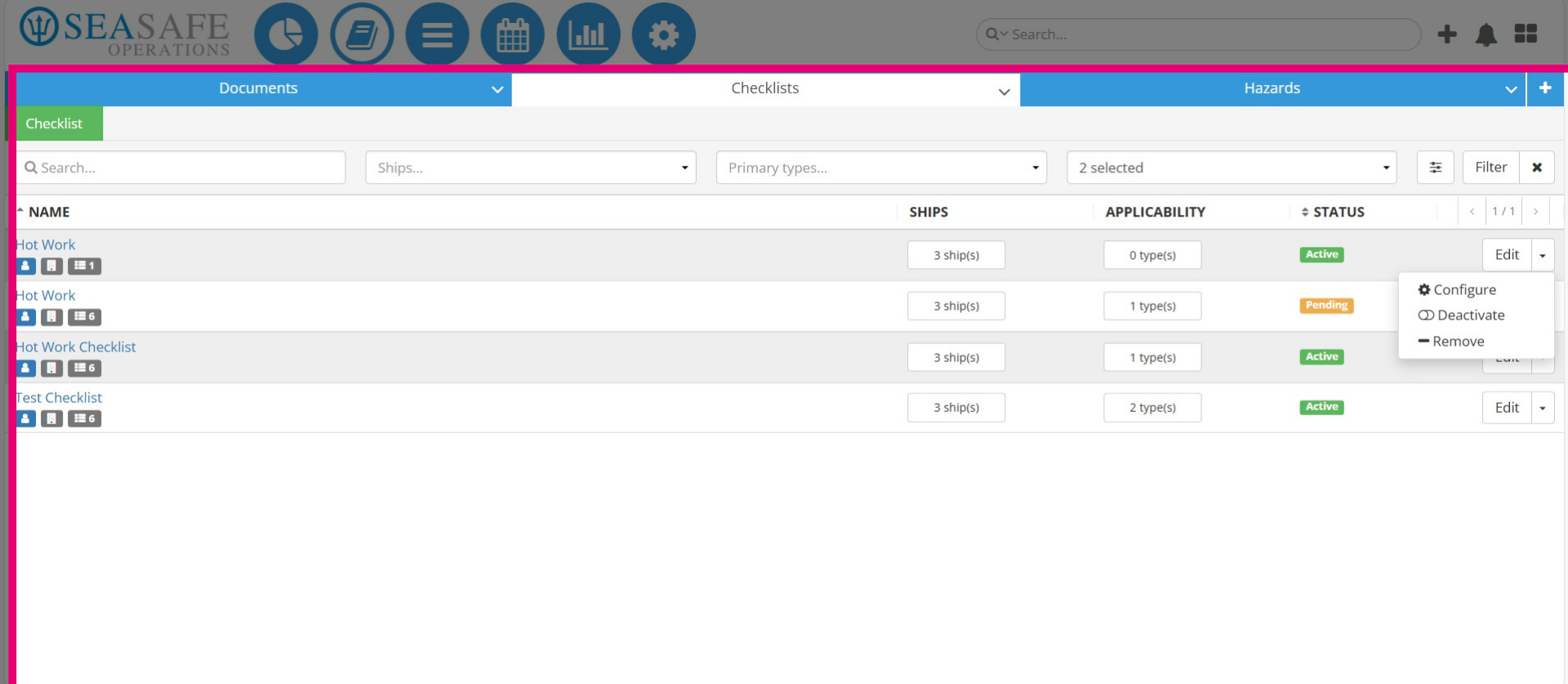Click the plus icon next to the bell
Screen dimensions: 1568x684
point(1447,34)
